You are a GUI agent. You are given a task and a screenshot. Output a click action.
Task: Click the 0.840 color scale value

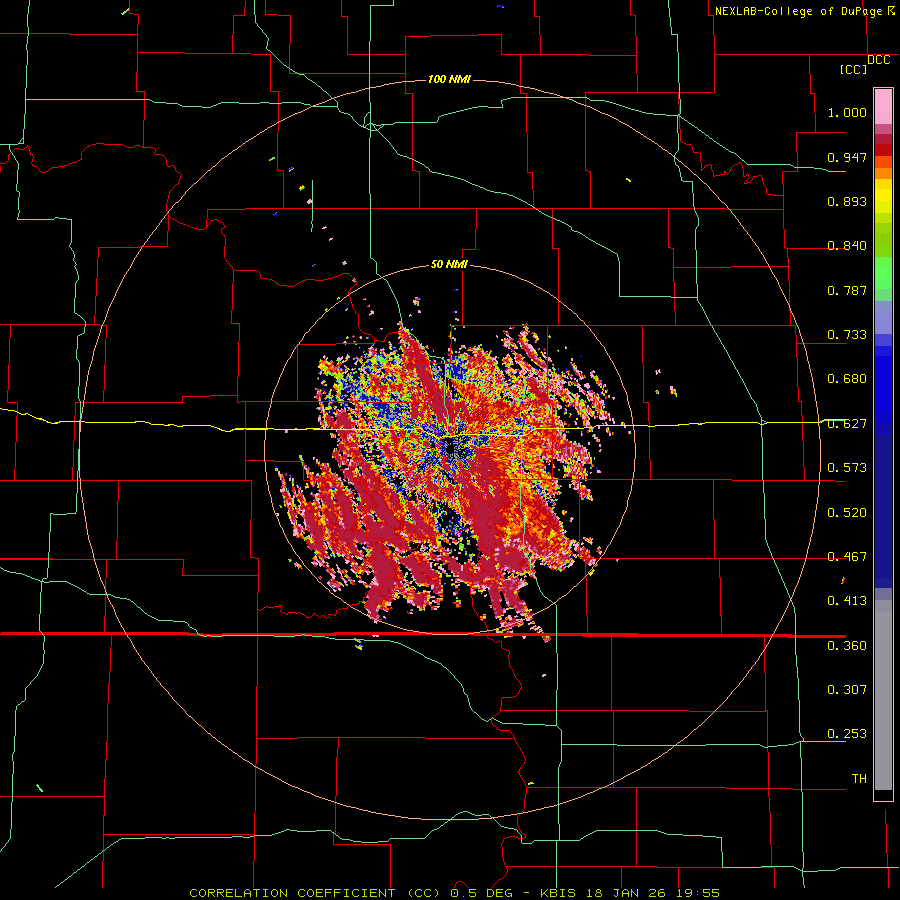click(847, 246)
